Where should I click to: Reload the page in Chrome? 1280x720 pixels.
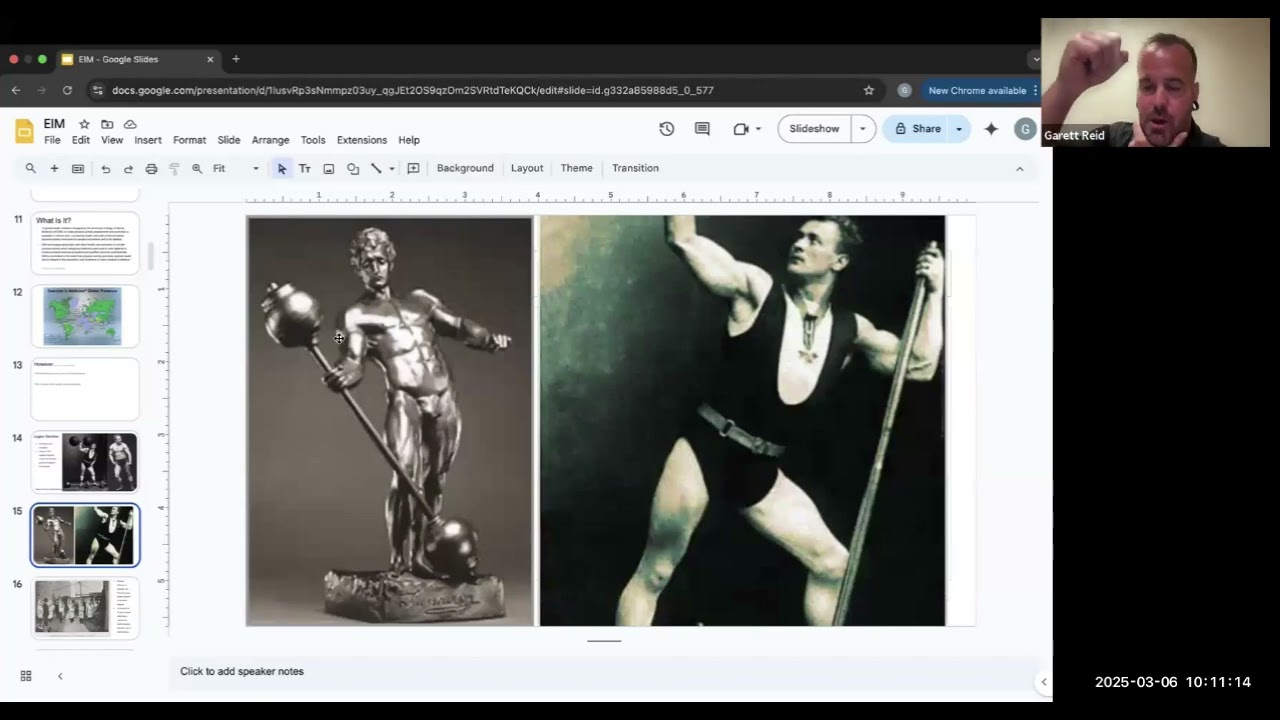67,90
